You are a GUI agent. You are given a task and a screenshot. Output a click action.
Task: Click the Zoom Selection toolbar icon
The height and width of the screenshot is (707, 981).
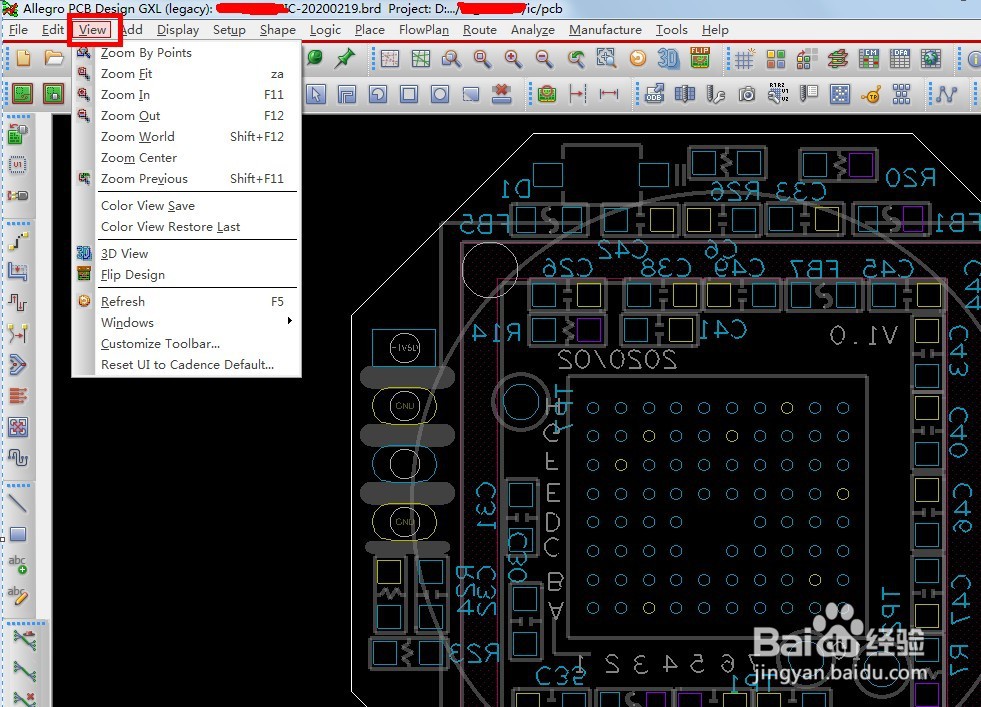[x=606, y=59]
